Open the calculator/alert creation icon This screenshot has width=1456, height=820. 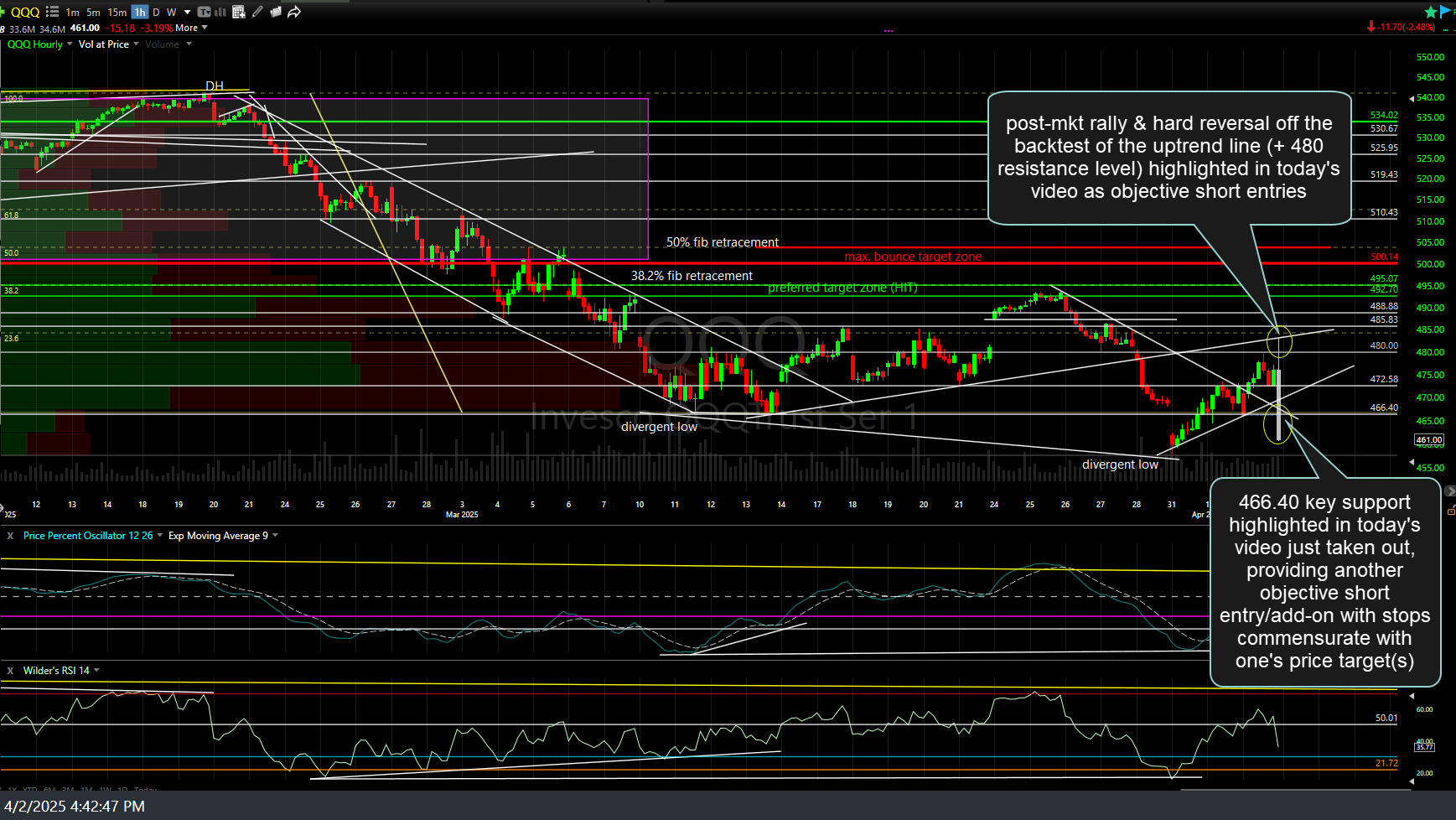coord(239,12)
